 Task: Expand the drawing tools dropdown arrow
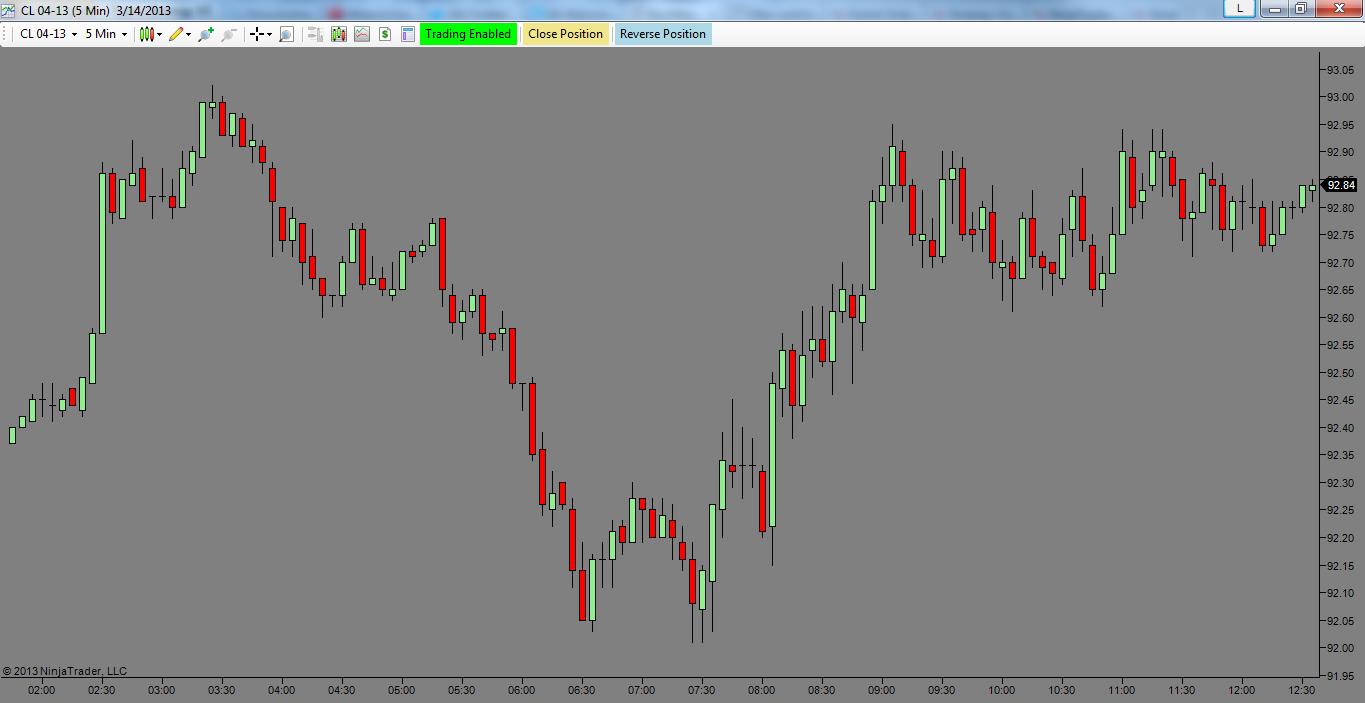point(189,34)
